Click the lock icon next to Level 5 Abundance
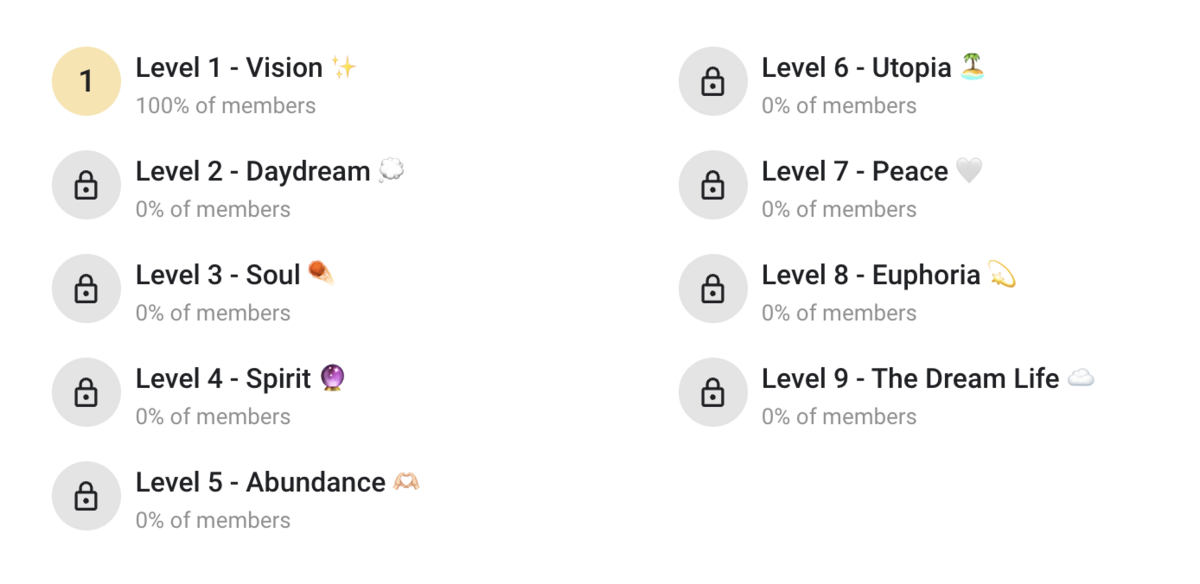Viewport: 1200px width, 584px height. coord(86,496)
